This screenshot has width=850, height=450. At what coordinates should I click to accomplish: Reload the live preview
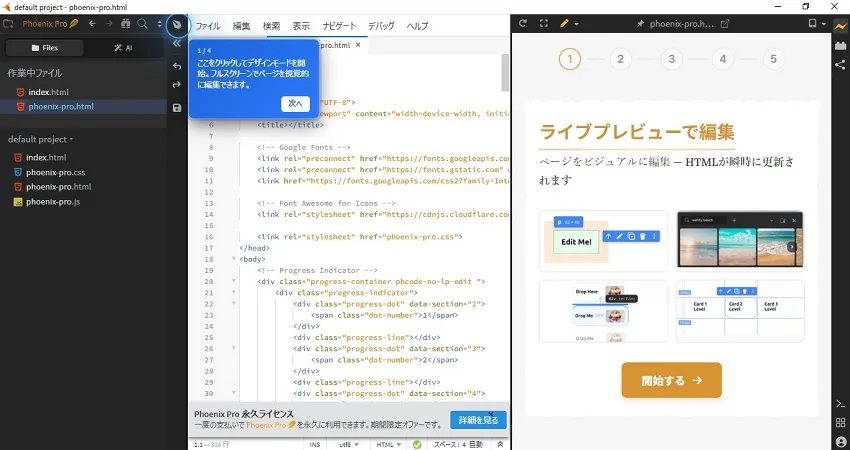[523, 23]
